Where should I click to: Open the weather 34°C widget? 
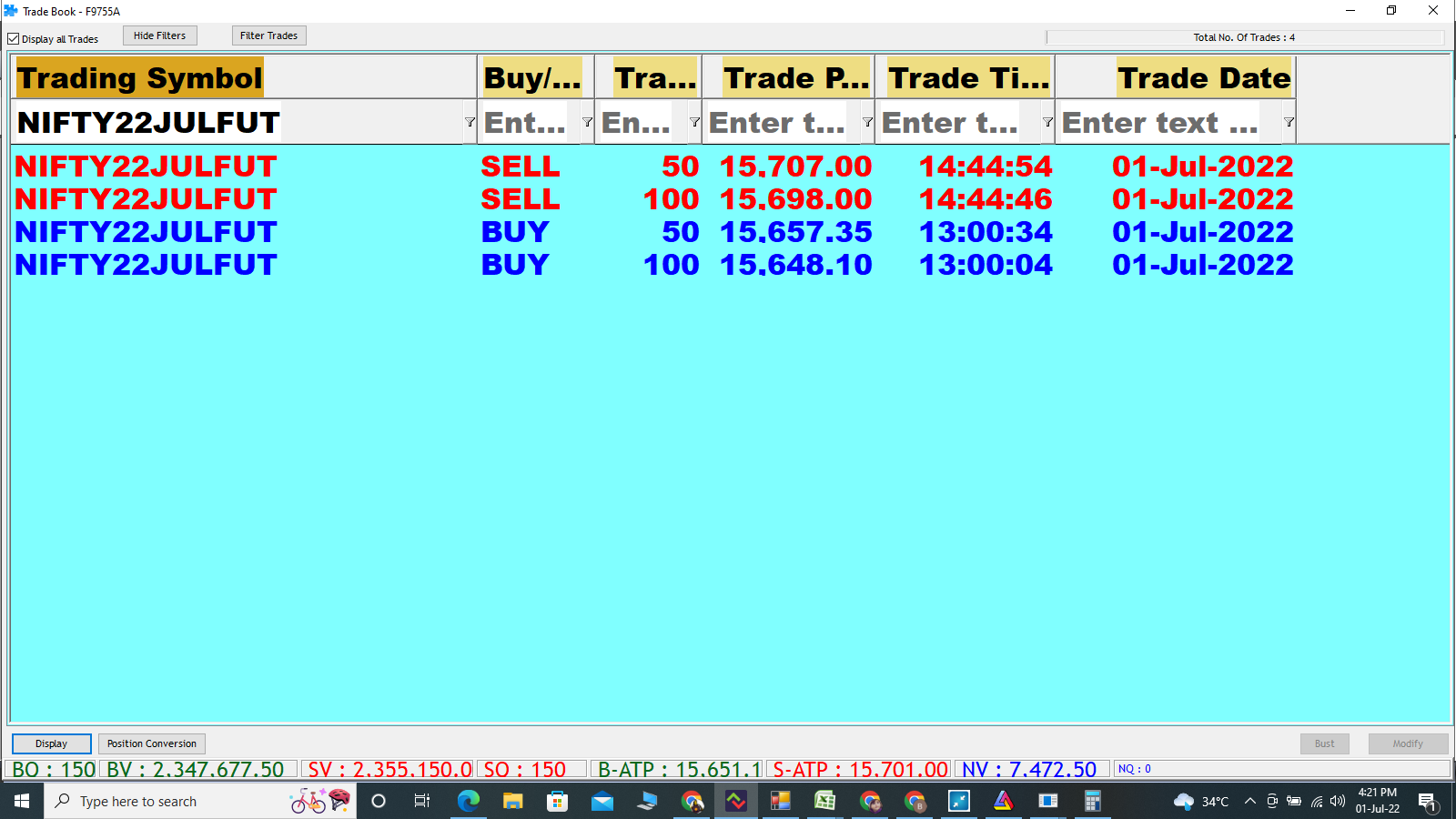[1200, 801]
